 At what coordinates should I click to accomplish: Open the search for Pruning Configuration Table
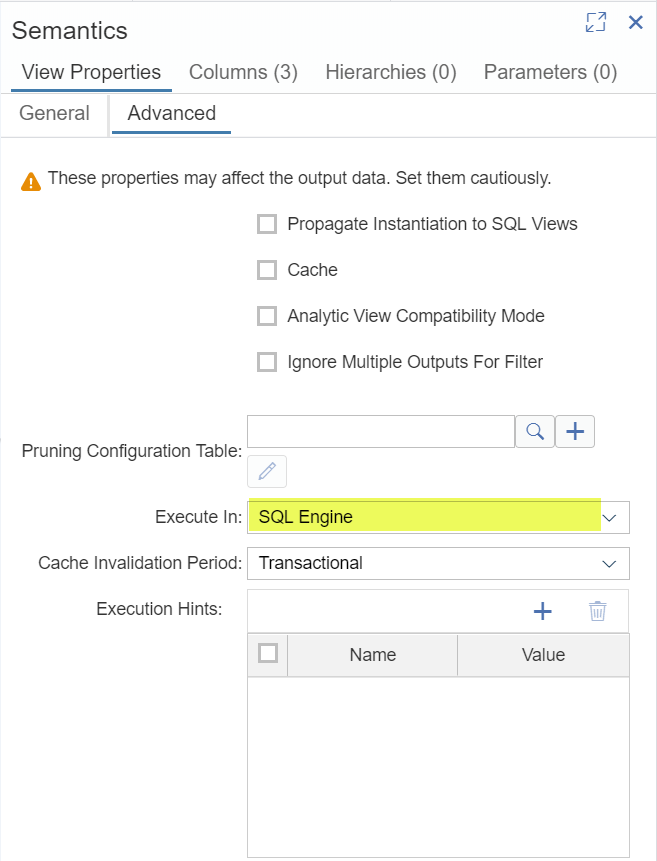(x=534, y=431)
